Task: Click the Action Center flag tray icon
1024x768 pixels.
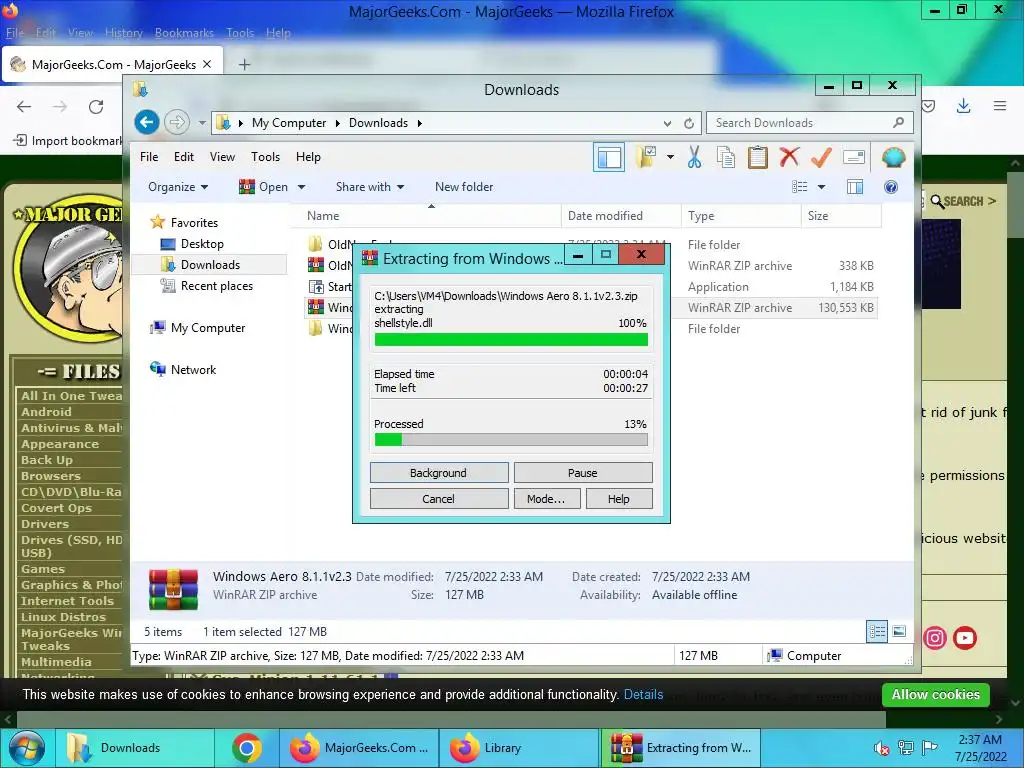Action: click(x=930, y=747)
